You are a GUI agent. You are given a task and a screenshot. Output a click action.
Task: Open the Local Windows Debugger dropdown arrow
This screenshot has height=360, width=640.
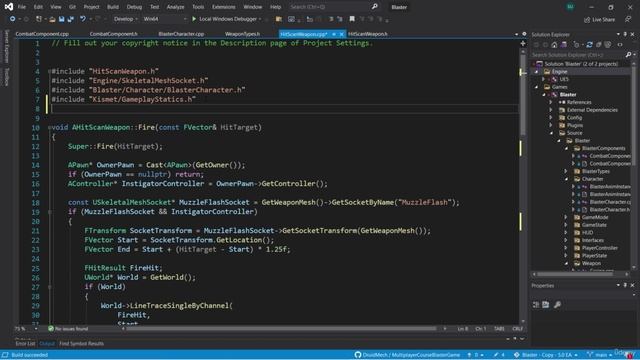pyautogui.click(x=260, y=19)
